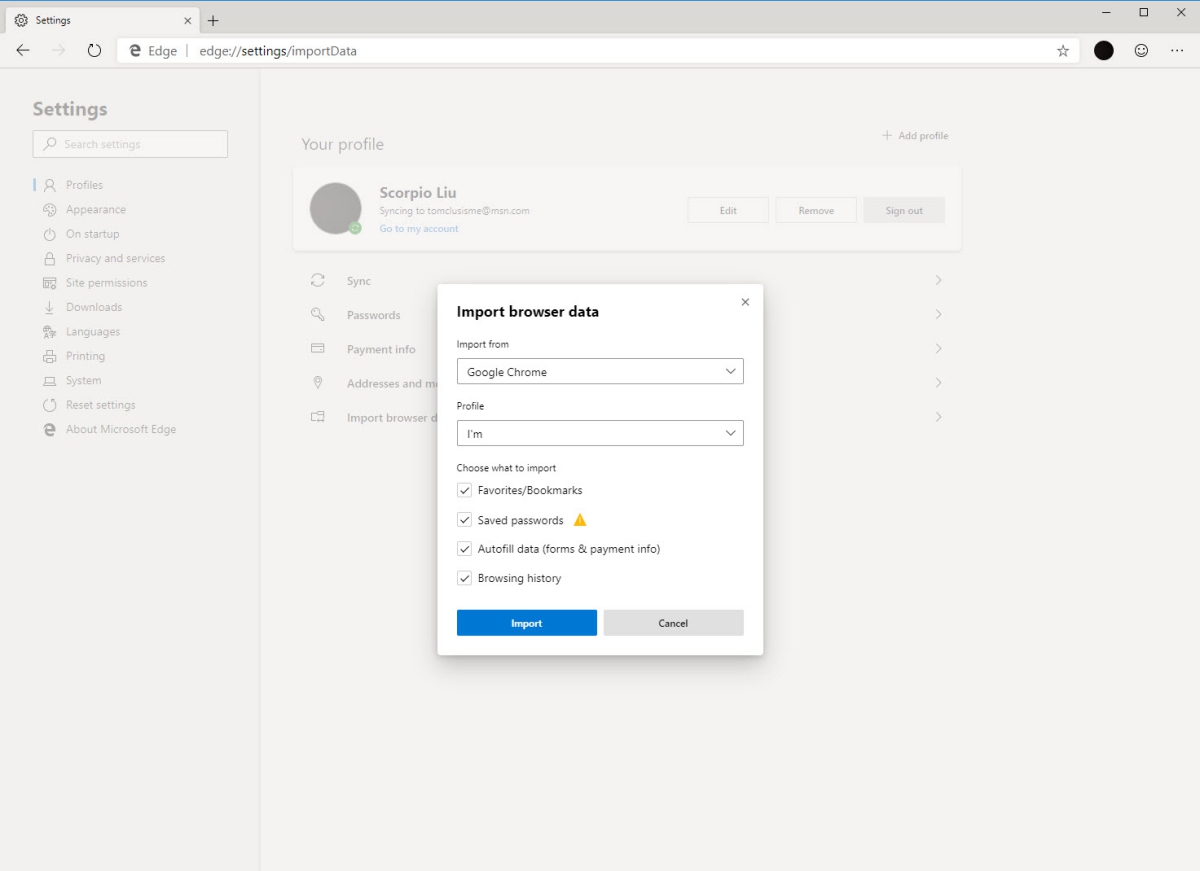Uncheck the Favorites/Bookmarks checkbox

[x=465, y=491]
